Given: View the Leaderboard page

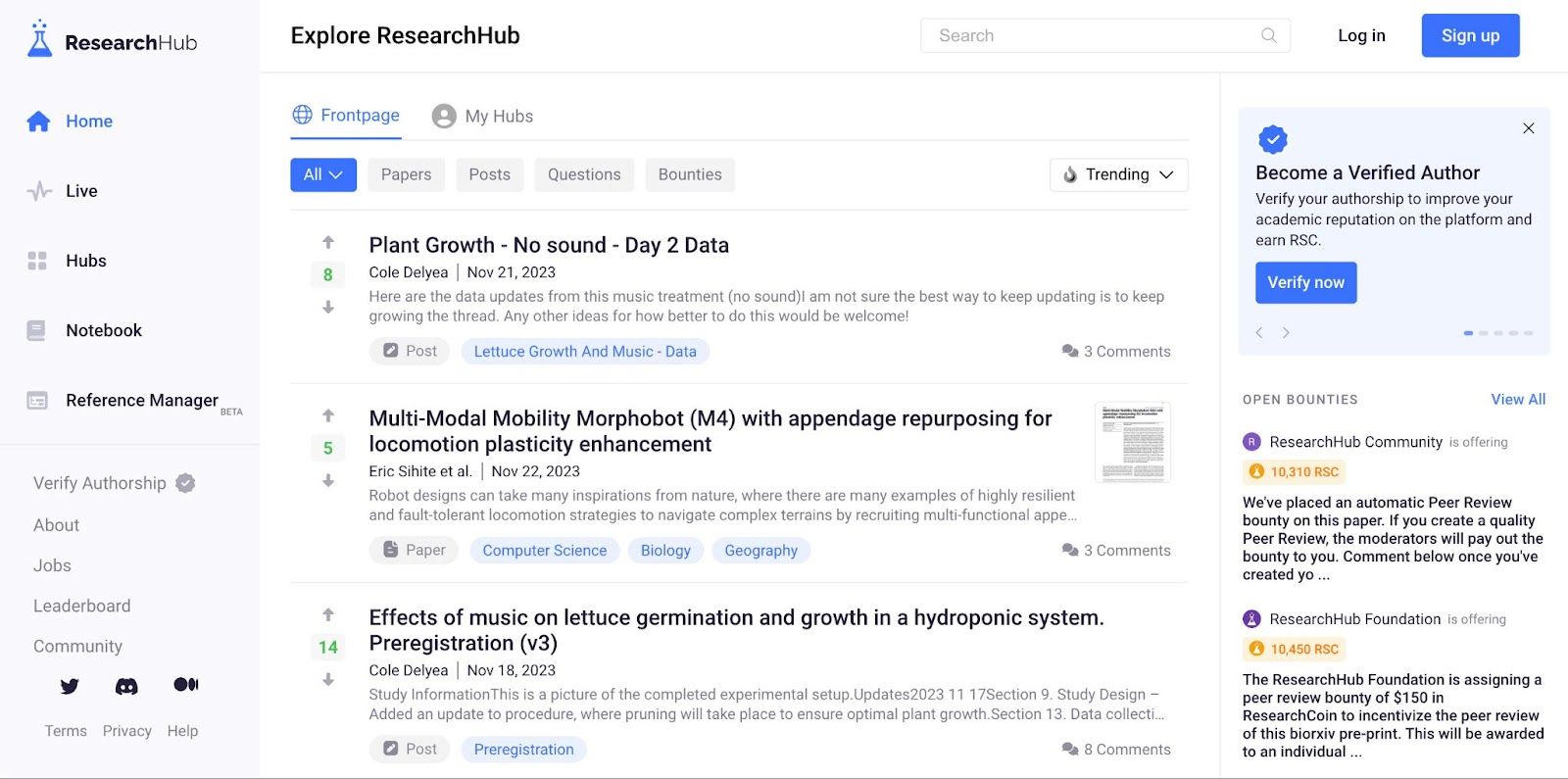Looking at the screenshot, I should [x=81, y=606].
